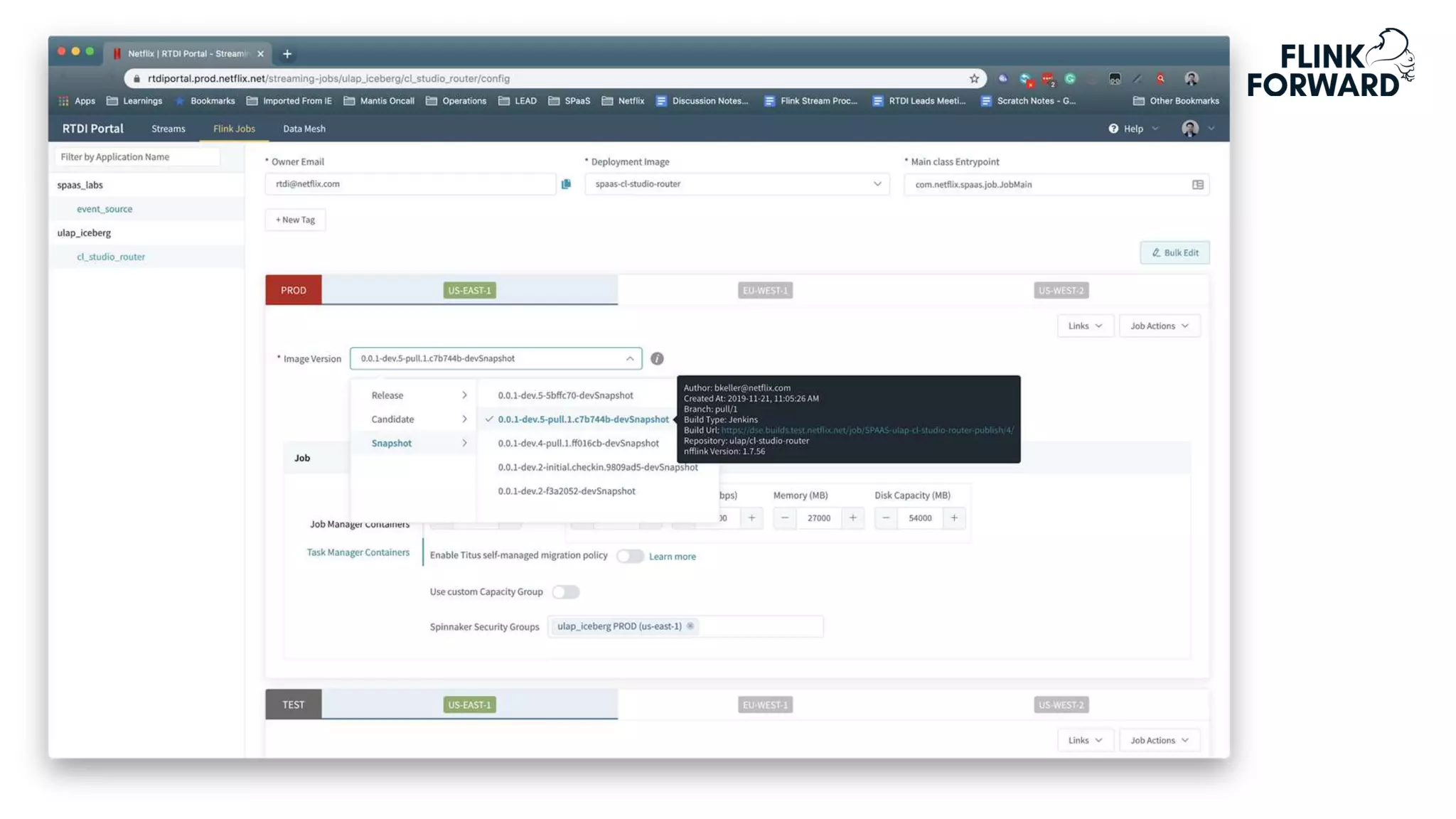The height and width of the screenshot is (819, 1456).
Task: Switch to the Data Mesh tab
Action: (304, 129)
